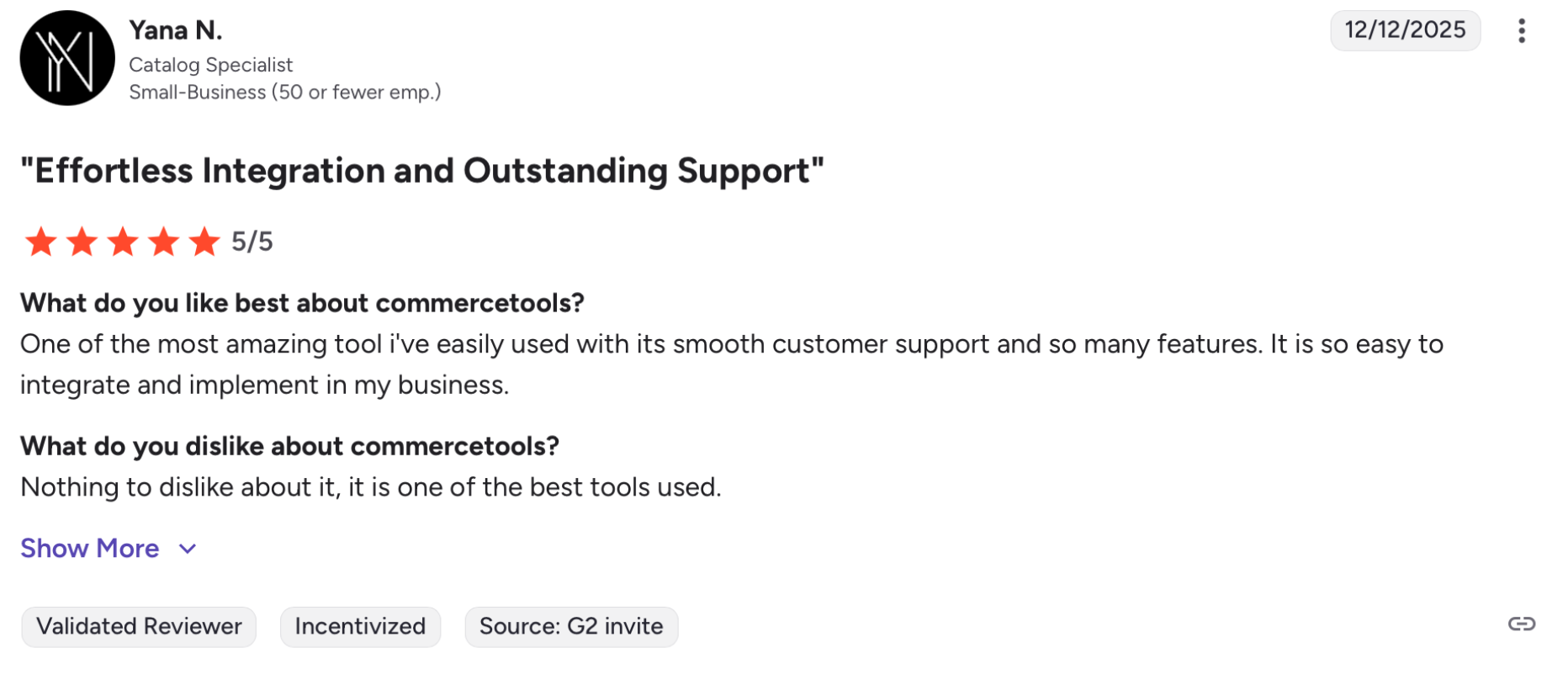Click the 5/5 rating score
The width and height of the screenshot is (1568, 685).
click(252, 242)
